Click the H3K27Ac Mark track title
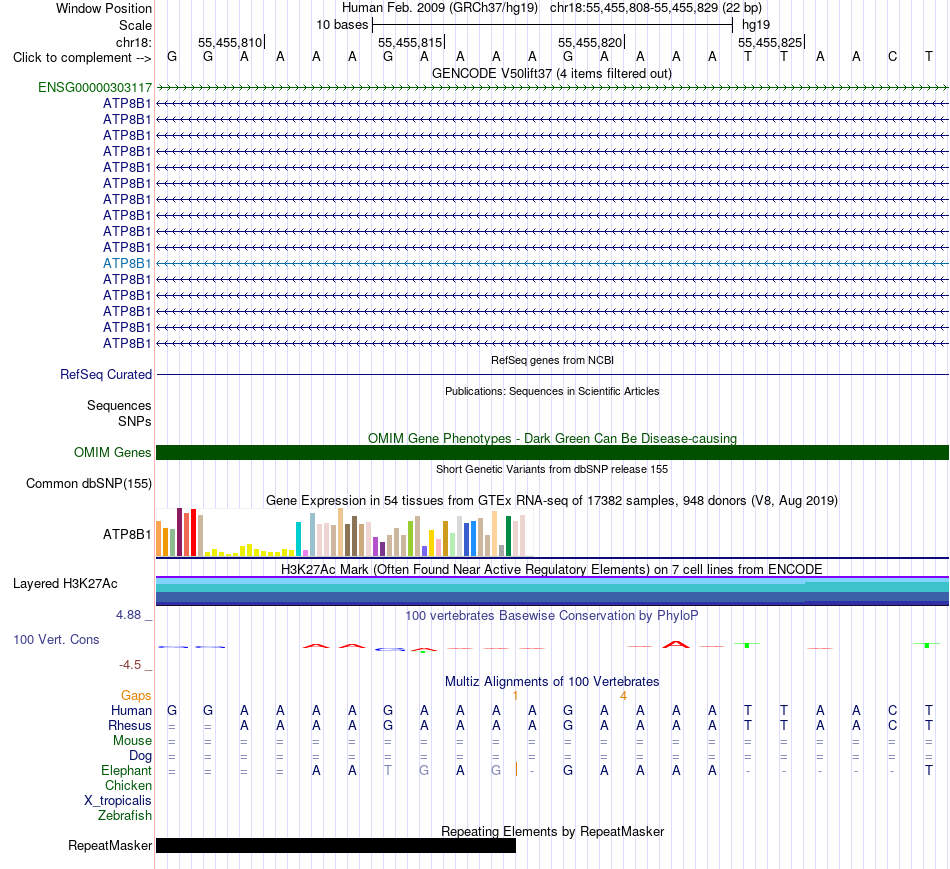The width and height of the screenshot is (950, 869). 552,570
